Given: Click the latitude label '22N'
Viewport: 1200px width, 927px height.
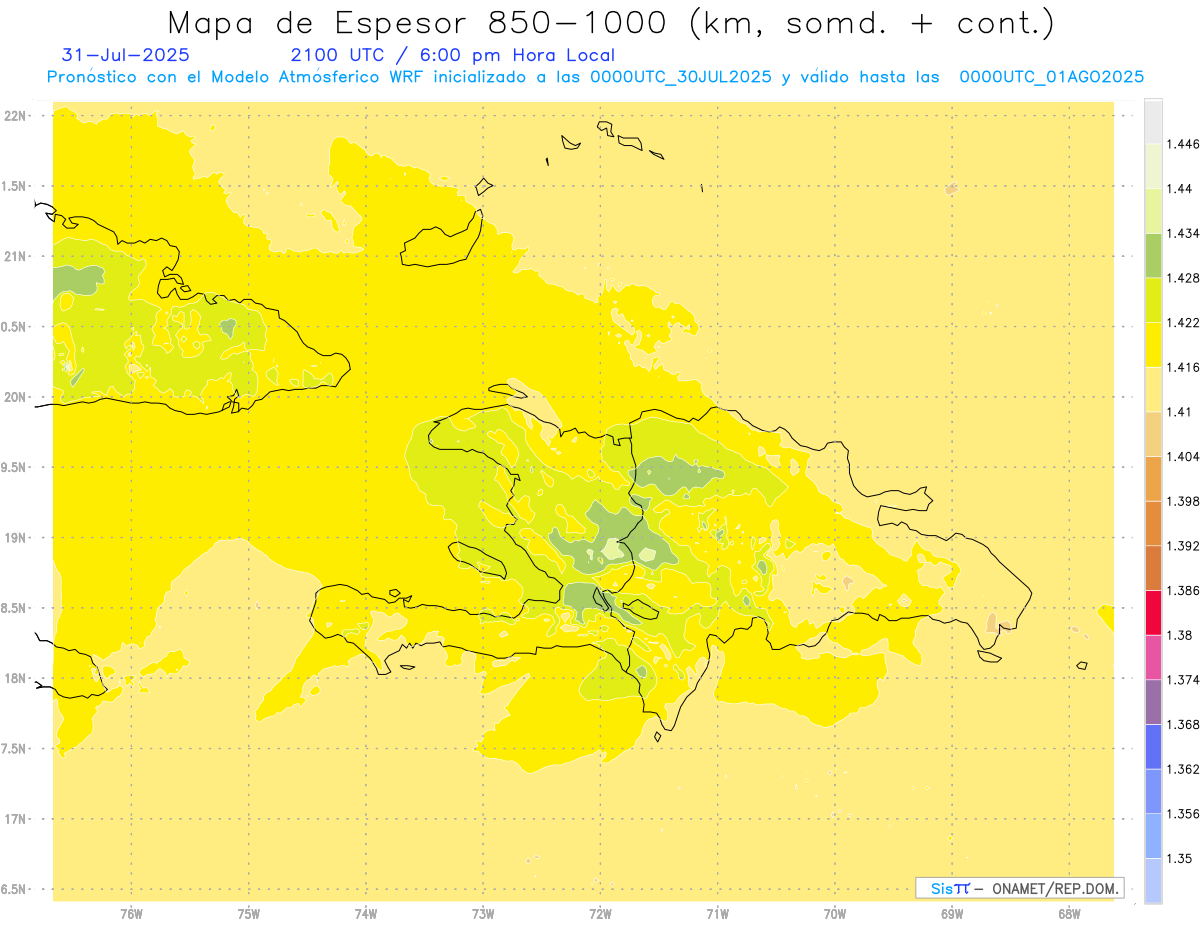Looking at the screenshot, I should (16, 116).
